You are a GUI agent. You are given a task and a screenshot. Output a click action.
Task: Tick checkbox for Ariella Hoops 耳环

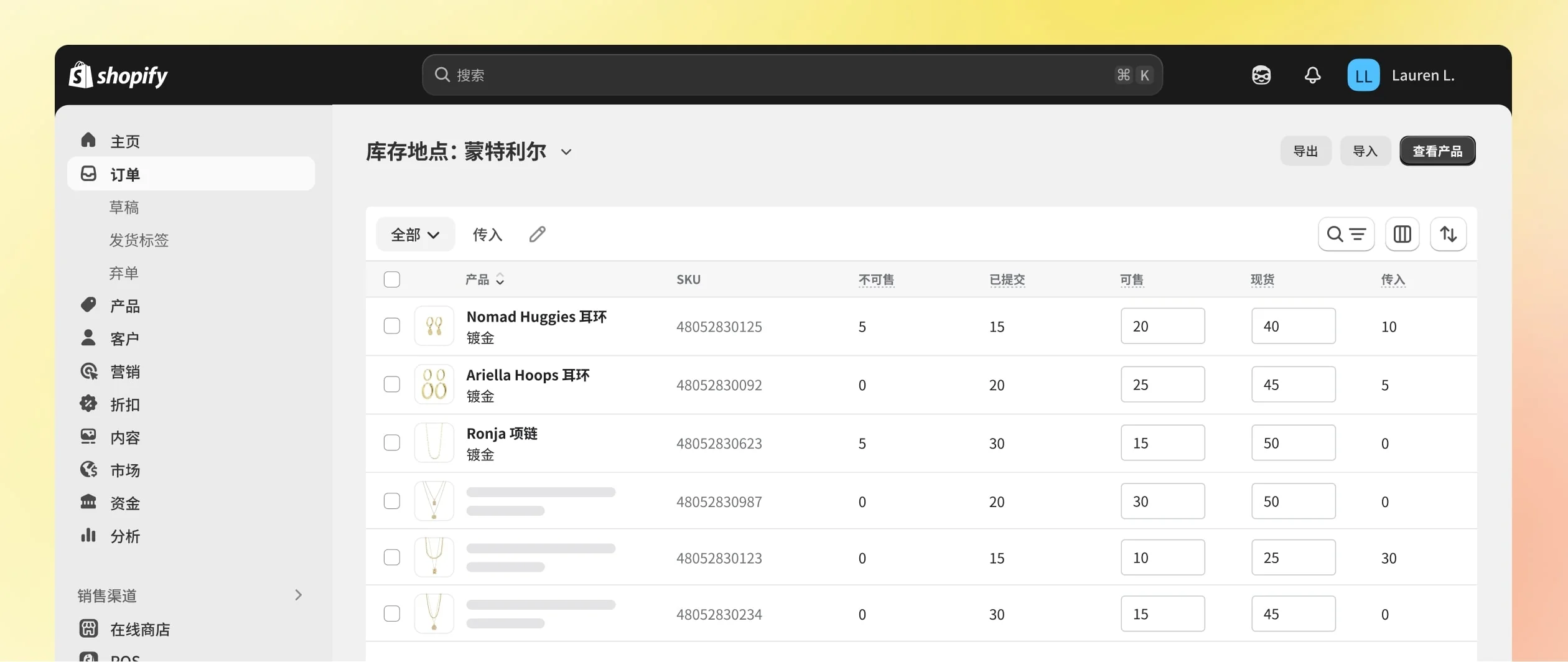click(x=392, y=385)
